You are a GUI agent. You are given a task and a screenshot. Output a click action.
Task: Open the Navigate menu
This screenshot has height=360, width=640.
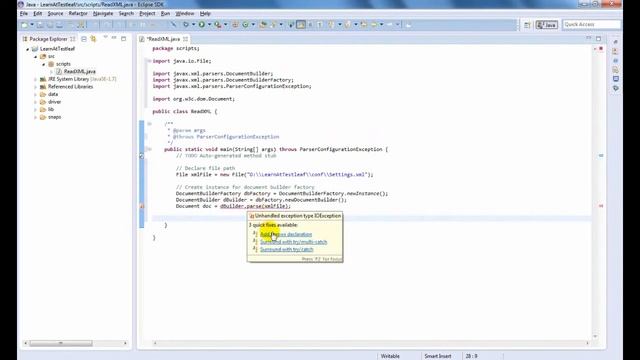pos(103,13)
